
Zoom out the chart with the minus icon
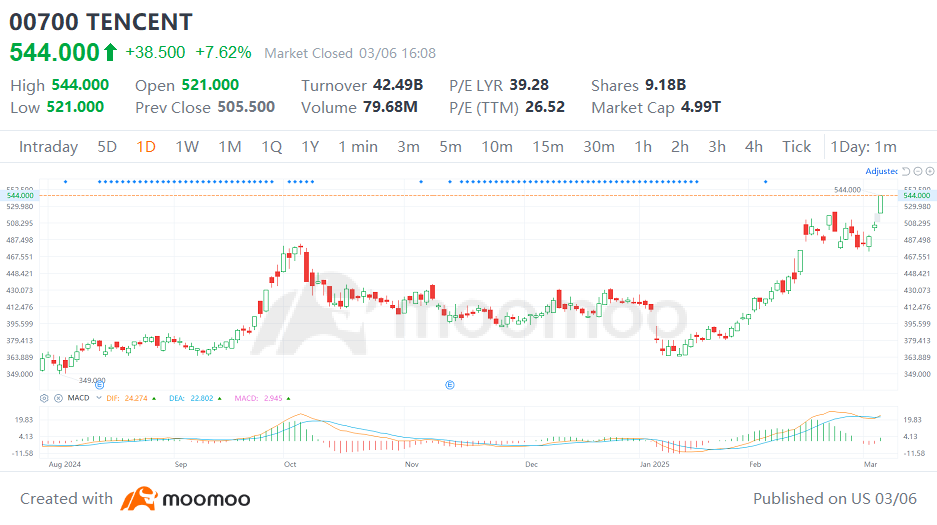pyautogui.click(x=918, y=171)
